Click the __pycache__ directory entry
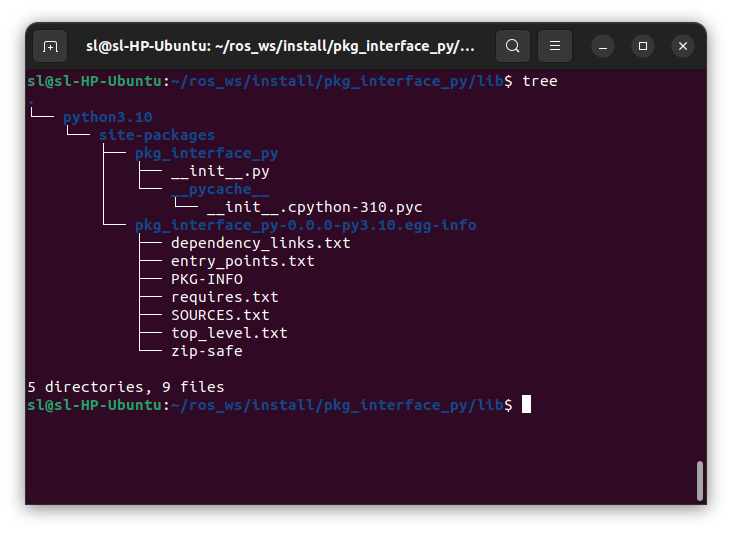Viewport: 732px width, 533px height. click(220, 189)
